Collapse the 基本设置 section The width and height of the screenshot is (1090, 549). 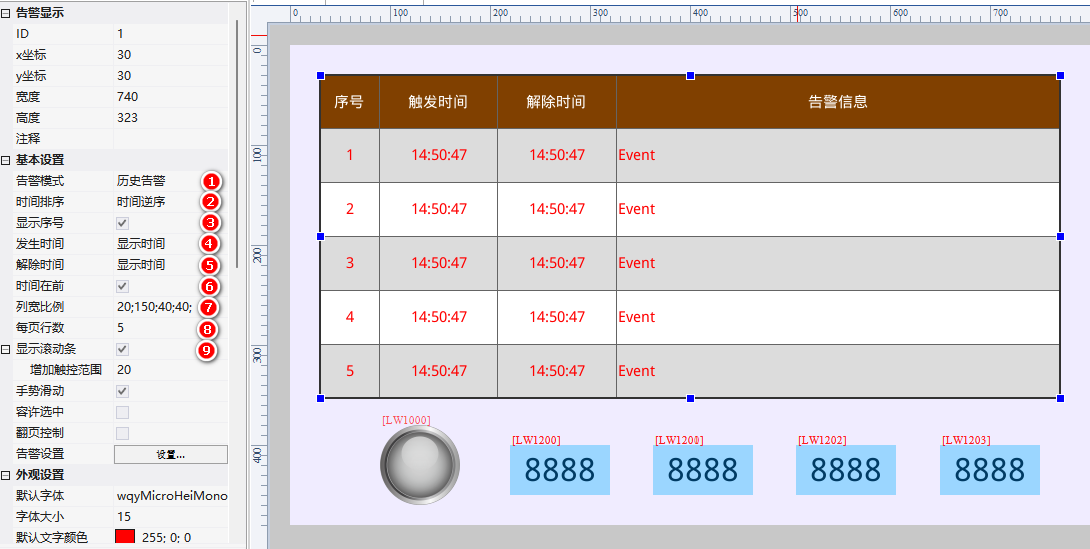pyautogui.click(x=6, y=160)
